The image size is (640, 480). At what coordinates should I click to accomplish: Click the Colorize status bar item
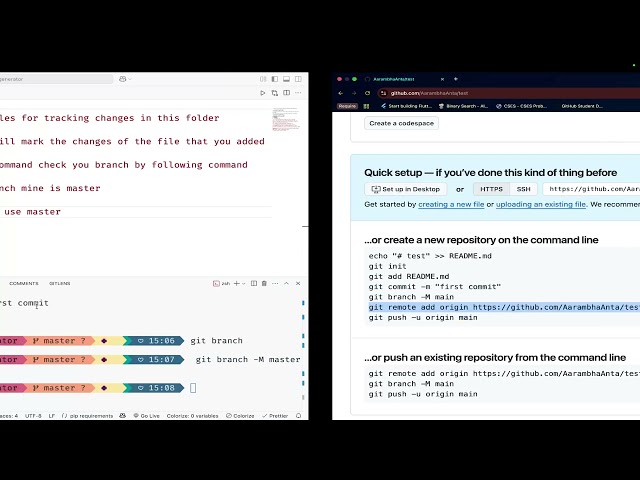(240, 416)
